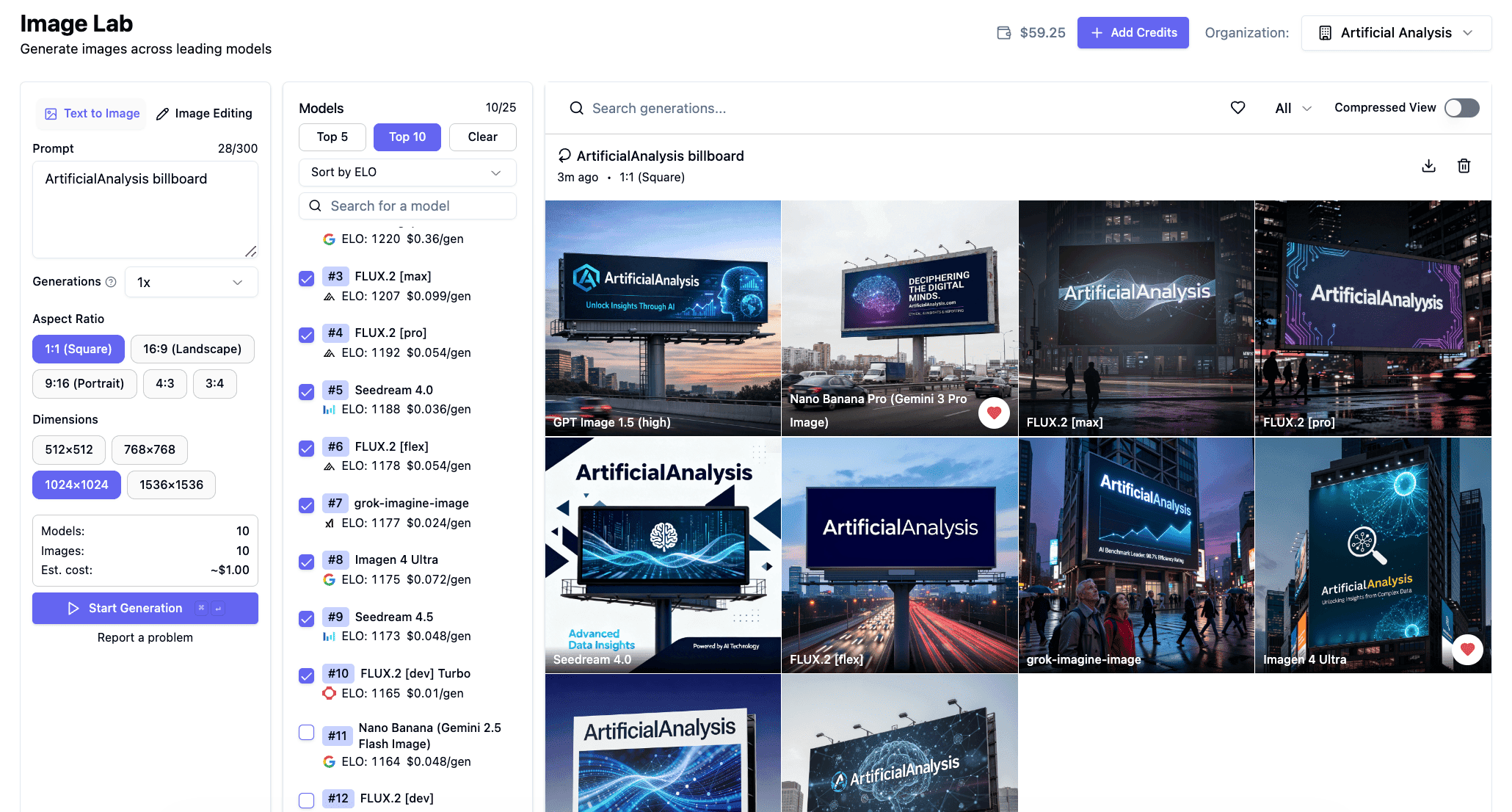Viewport: 1512px width, 812px height.
Task: Click the wallet credits balance icon
Action: coord(1003,33)
